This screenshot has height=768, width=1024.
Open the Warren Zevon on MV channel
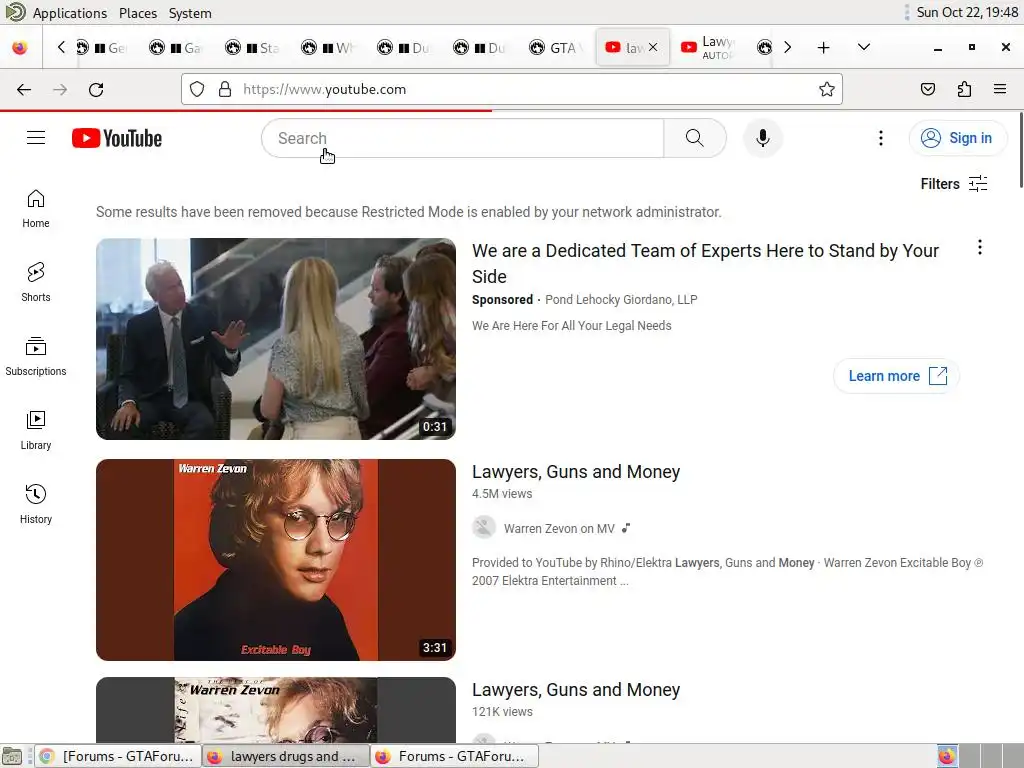tap(559, 528)
